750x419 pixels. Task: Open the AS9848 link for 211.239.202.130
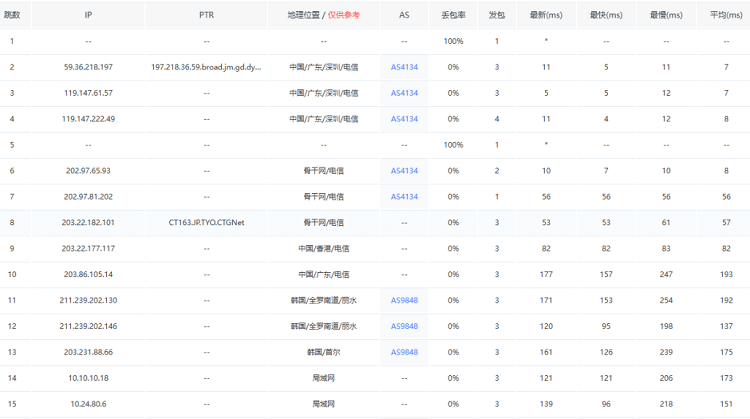404,300
